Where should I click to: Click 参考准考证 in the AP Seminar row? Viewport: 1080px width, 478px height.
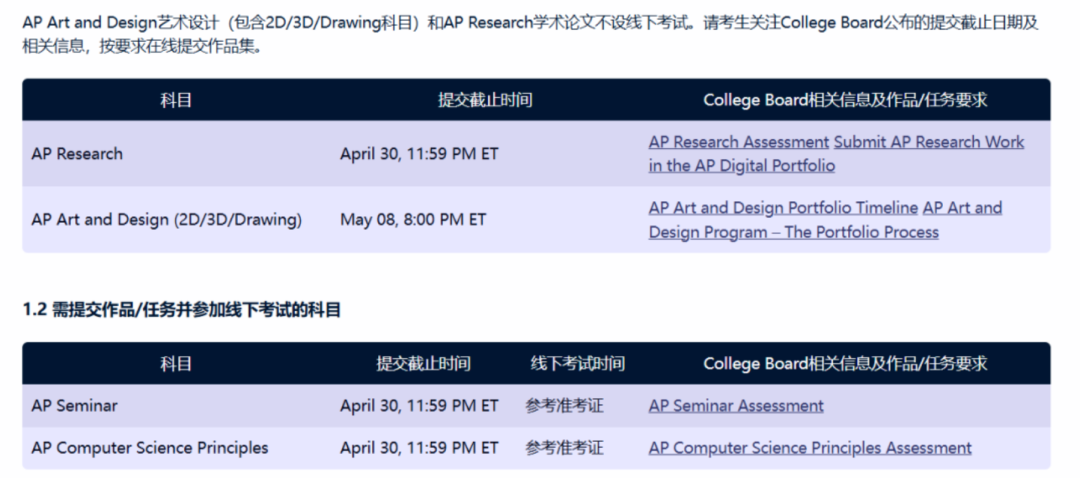tap(564, 406)
